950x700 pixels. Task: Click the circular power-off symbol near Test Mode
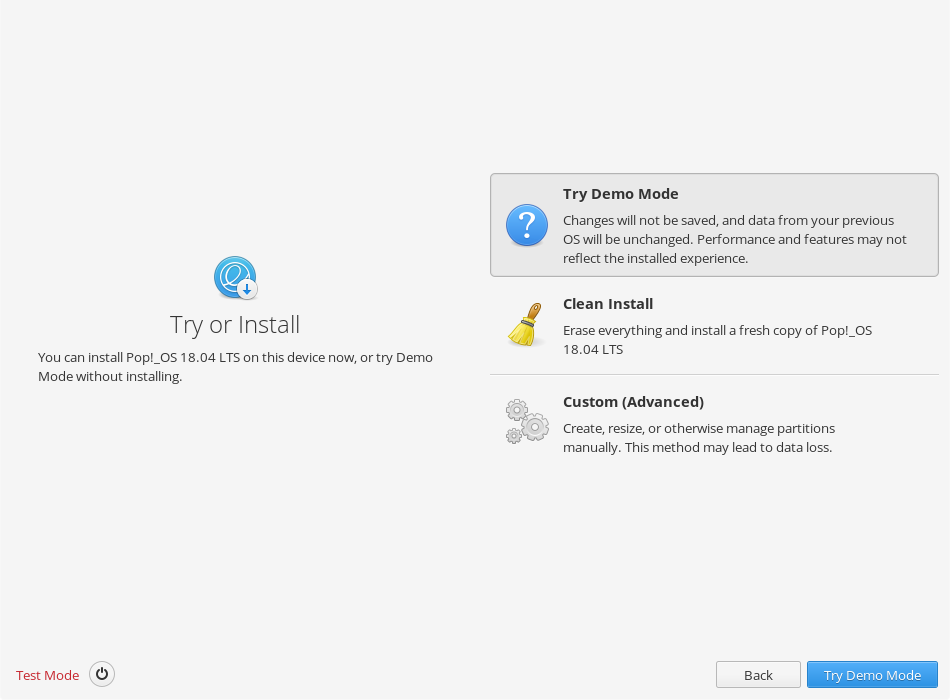102,674
